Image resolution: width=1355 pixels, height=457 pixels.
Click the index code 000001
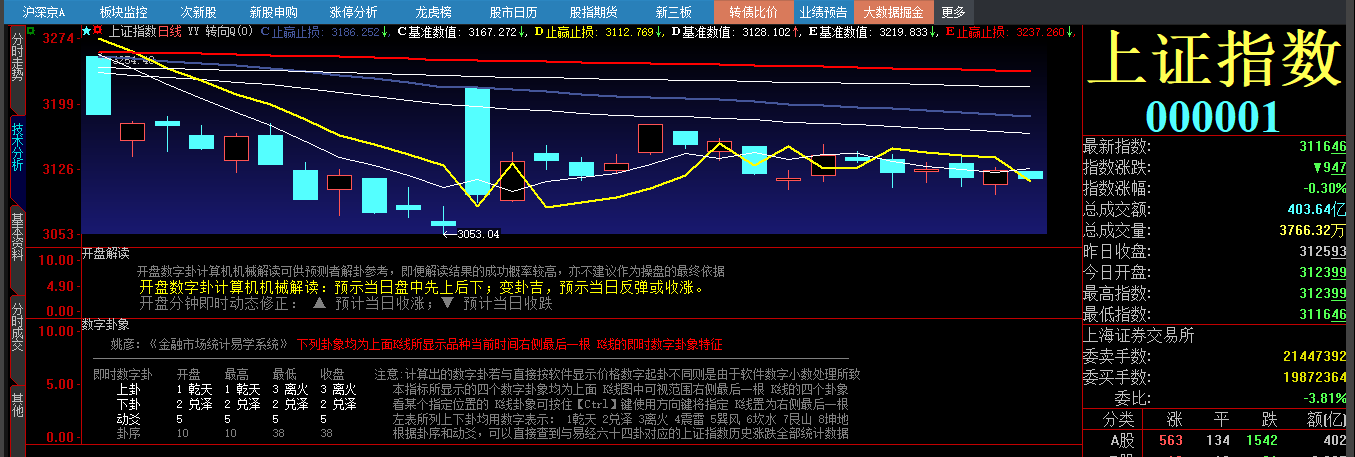click(1213, 117)
